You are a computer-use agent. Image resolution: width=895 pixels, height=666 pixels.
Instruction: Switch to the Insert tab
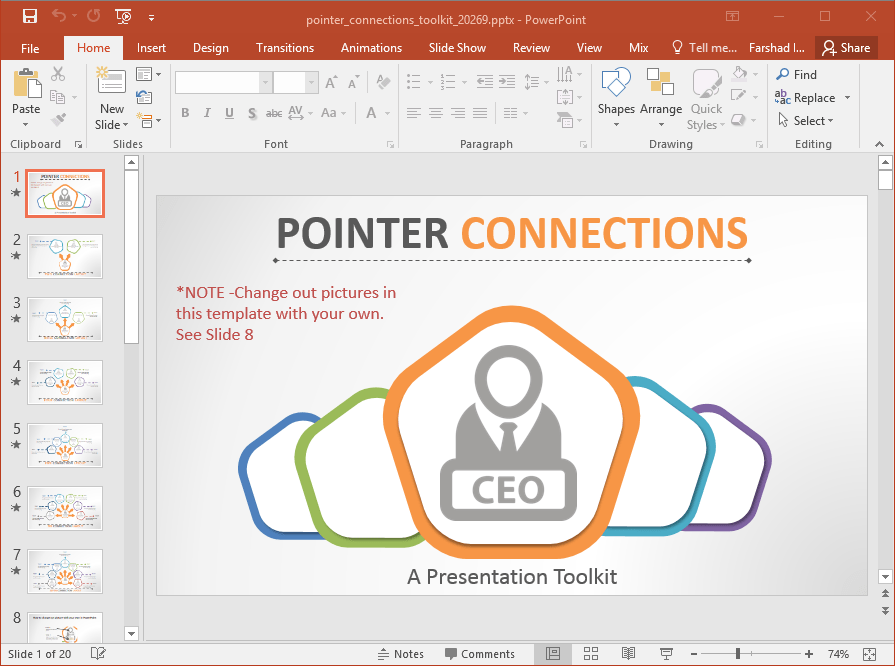pos(151,47)
